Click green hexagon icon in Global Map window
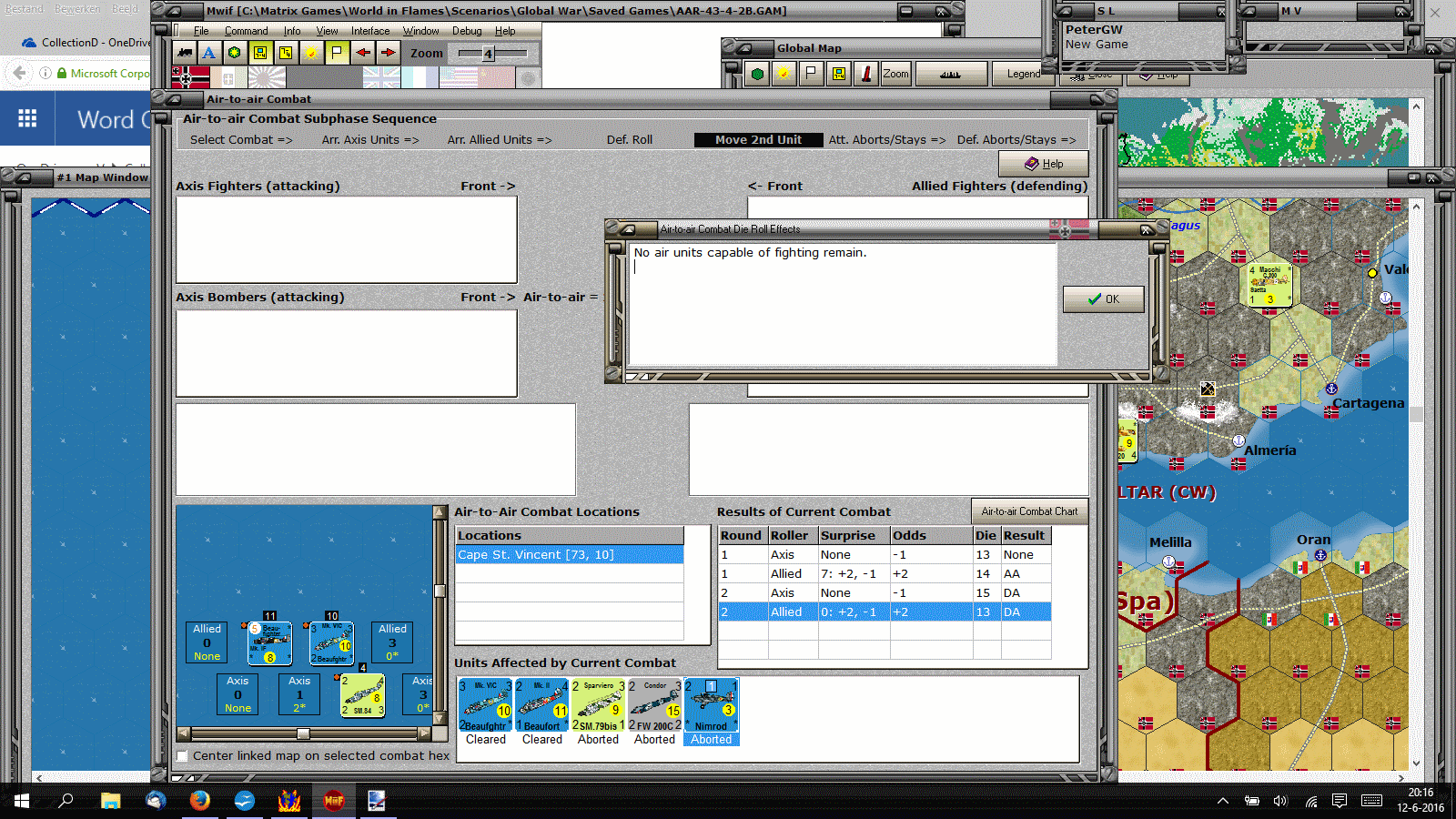The image size is (1456, 819). (x=757, y=74)
